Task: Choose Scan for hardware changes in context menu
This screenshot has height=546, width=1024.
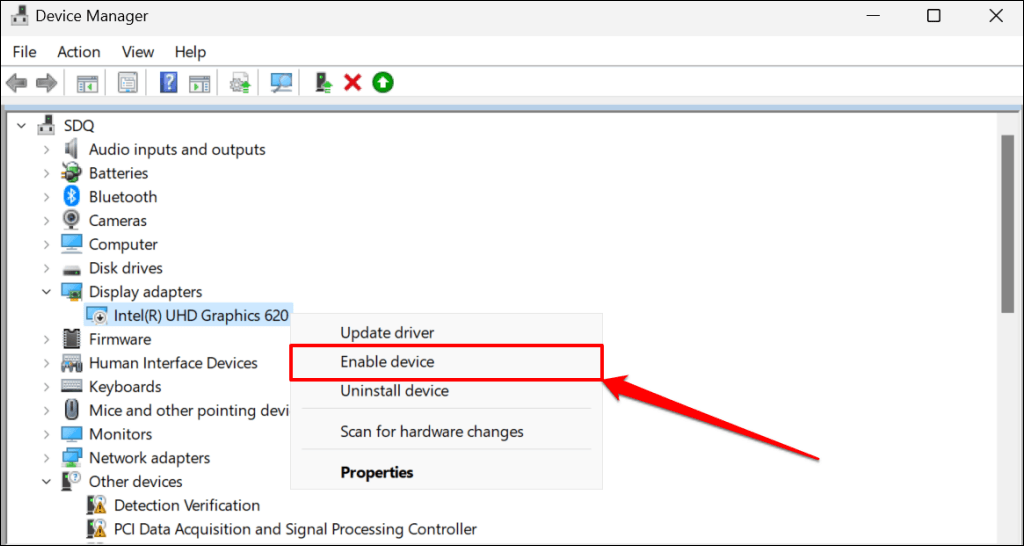Action: pyautogui.click(x=446, y=432)
